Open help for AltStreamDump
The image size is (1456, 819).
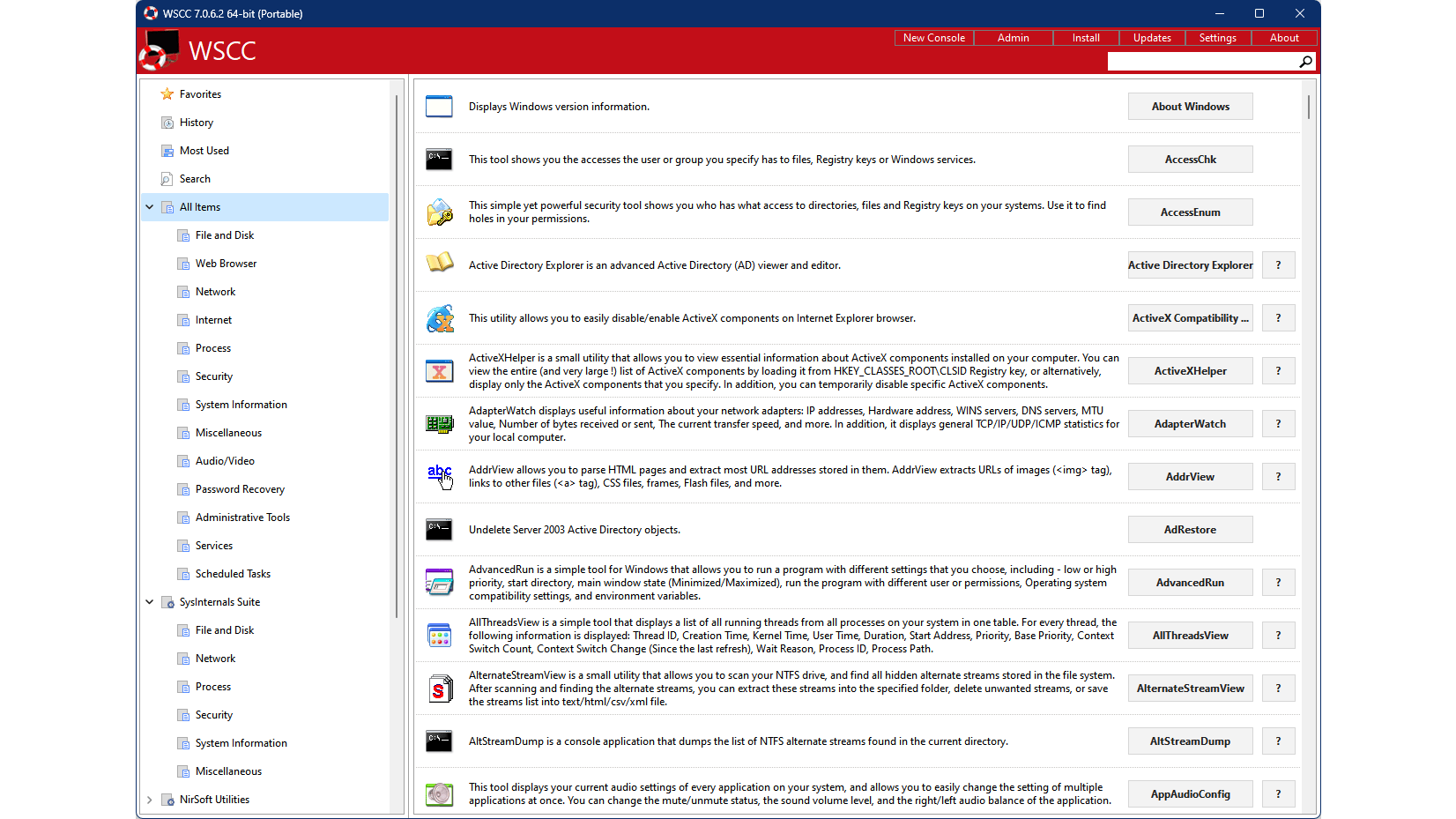(x=1278, y=741)
